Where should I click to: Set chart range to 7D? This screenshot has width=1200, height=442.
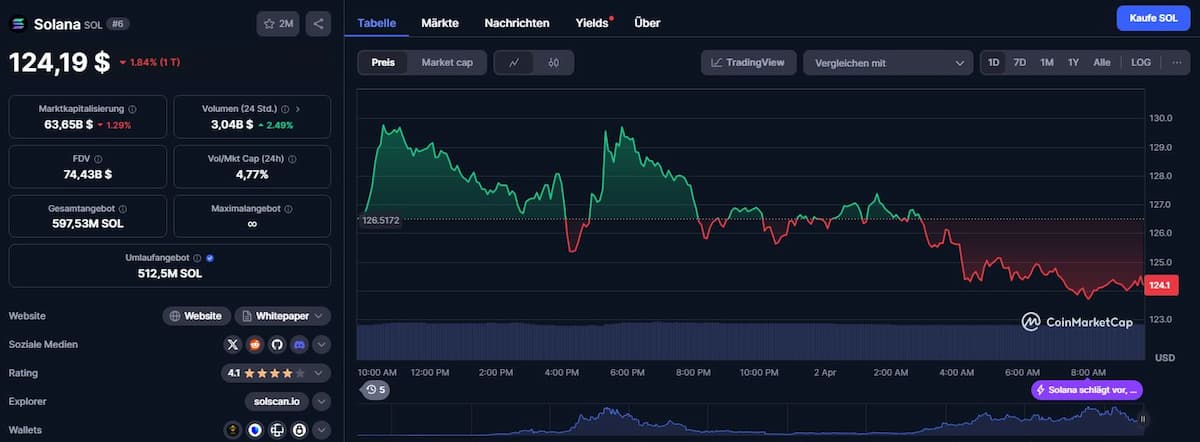pyautogui.click(x=1020, y=62)
